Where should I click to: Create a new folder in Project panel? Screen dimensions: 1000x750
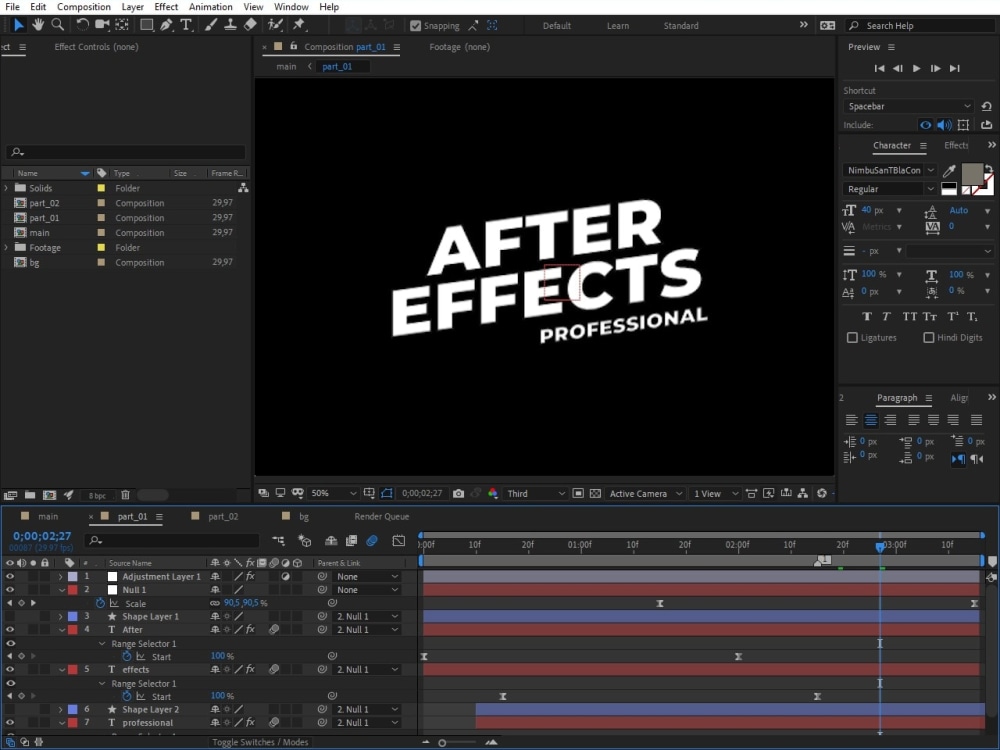[x=30, y=495]
